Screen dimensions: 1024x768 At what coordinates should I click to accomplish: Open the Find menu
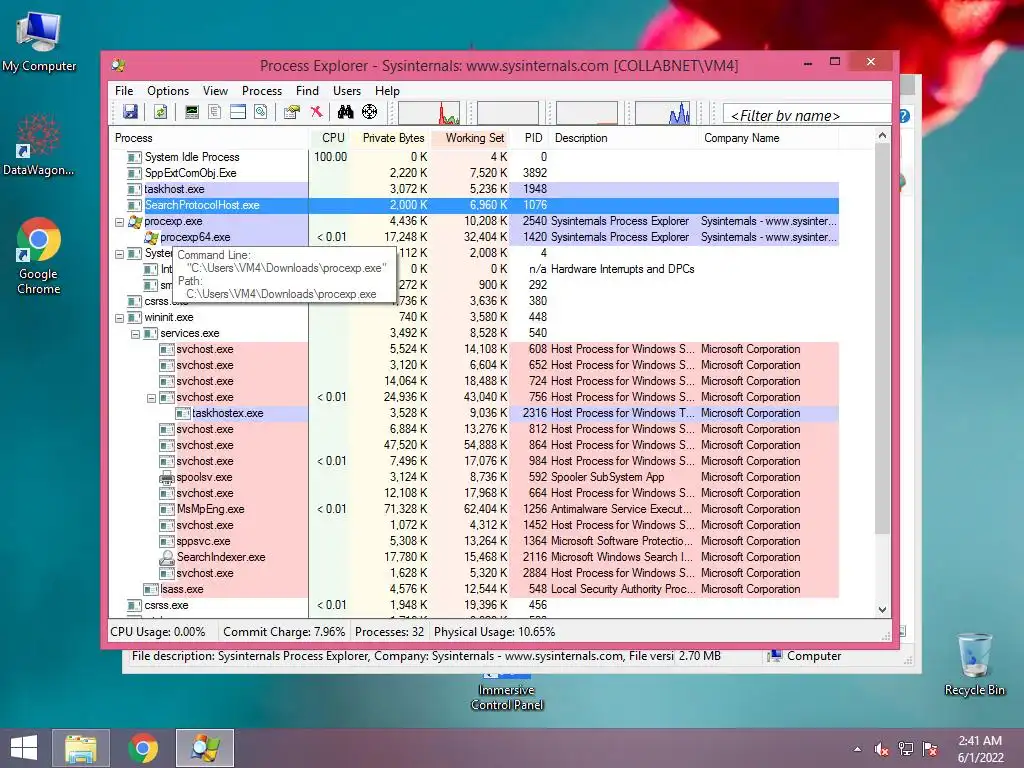[x=308, y=91]
